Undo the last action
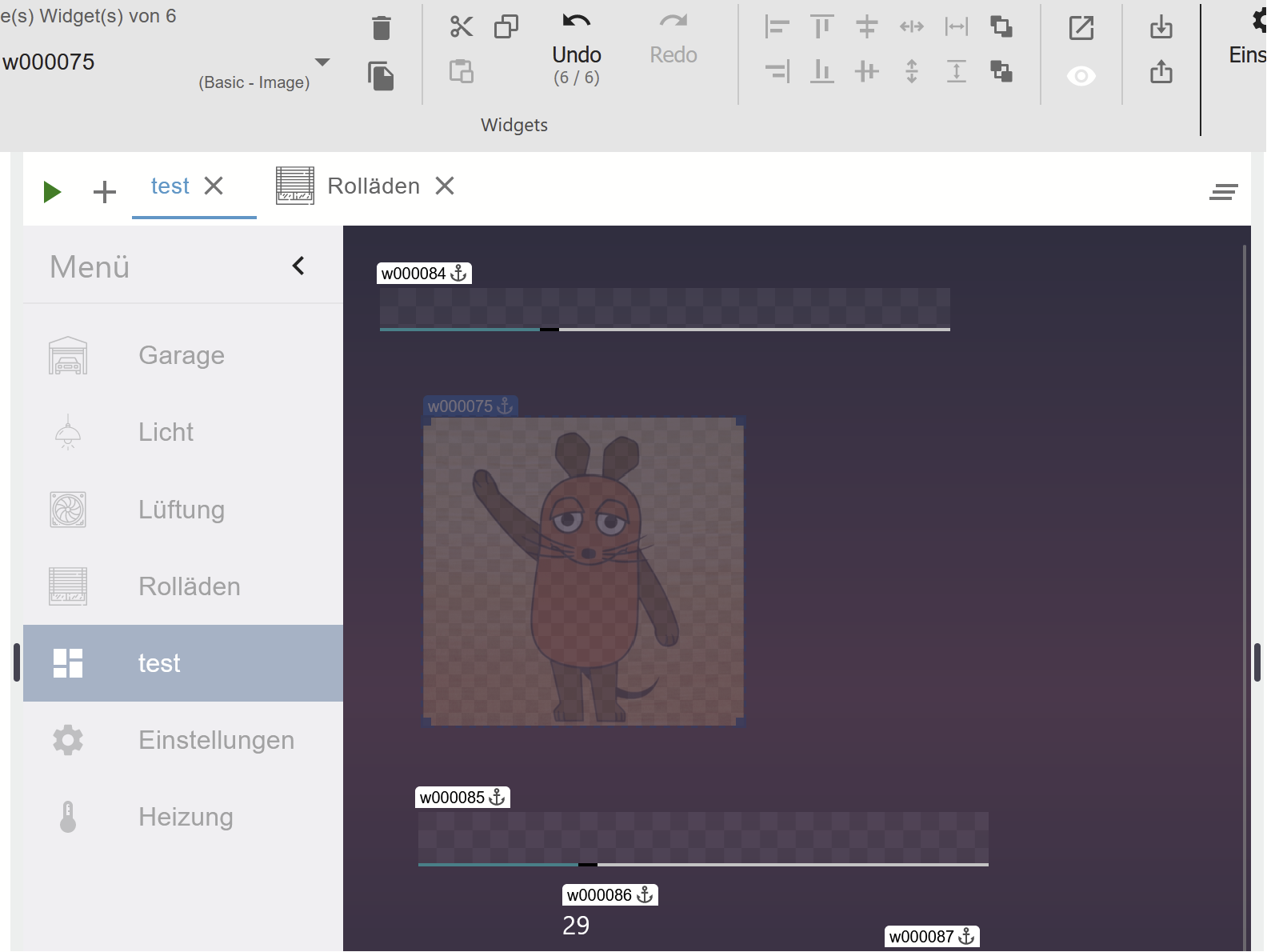This screenshot has width=1267, height=952. pyautogui.click(x=577, y=50)
